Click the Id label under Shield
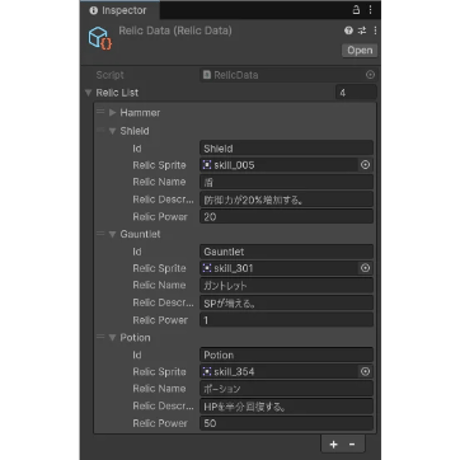460x460 pixels. coord(137,149)
